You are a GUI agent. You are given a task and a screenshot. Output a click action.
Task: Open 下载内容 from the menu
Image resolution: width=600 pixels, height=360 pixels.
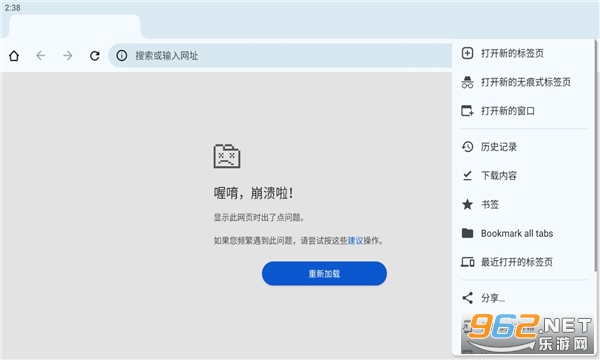coord(523,176)
